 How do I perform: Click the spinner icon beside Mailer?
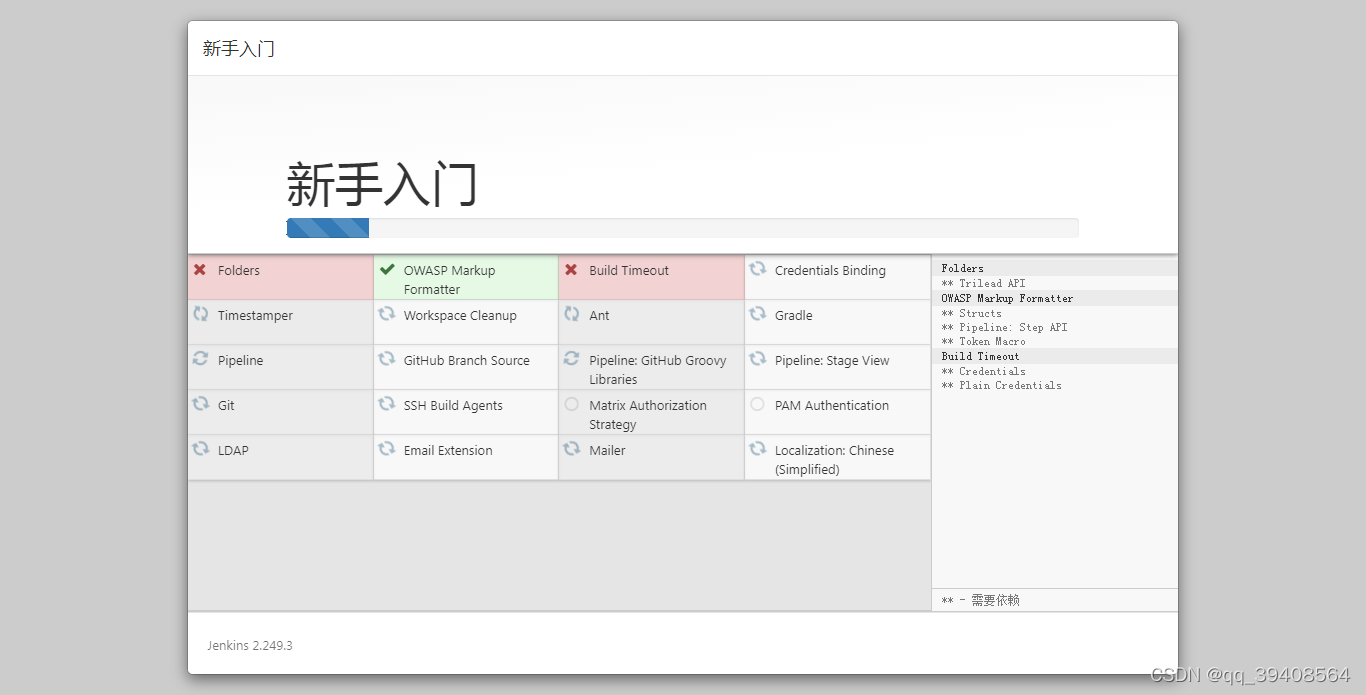[571, 449]
